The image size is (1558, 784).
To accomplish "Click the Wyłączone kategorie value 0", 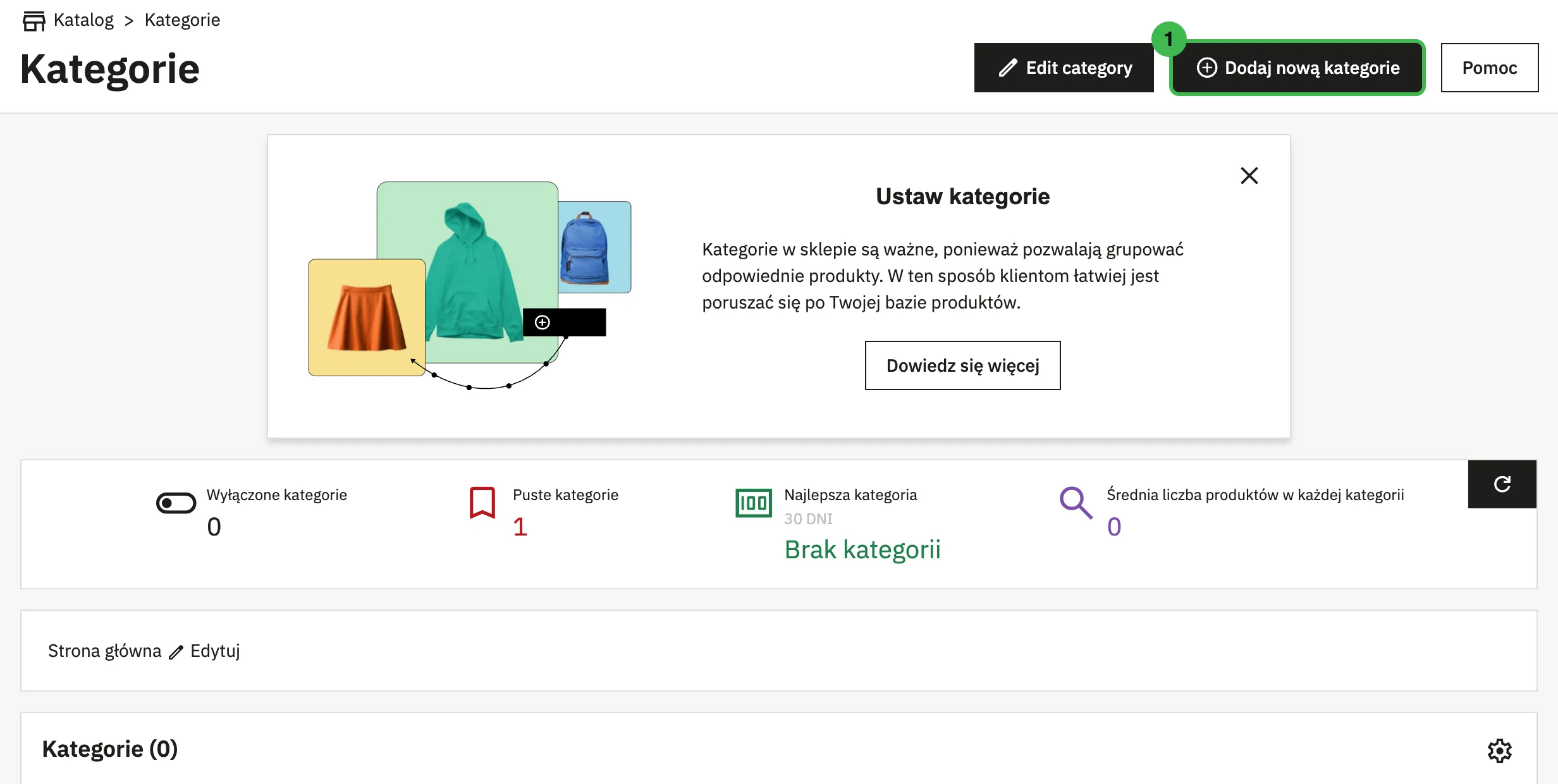I will 214,527.
